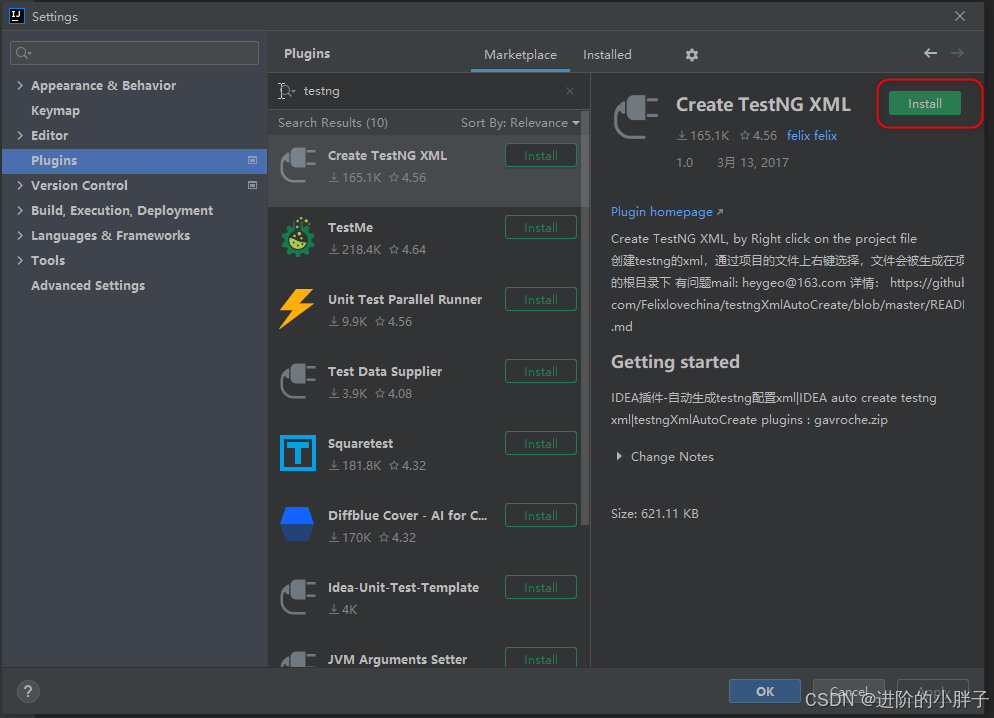Open the plugins settings gear menu
Screen dimensions: 994x718
click(x=692, y=55)
